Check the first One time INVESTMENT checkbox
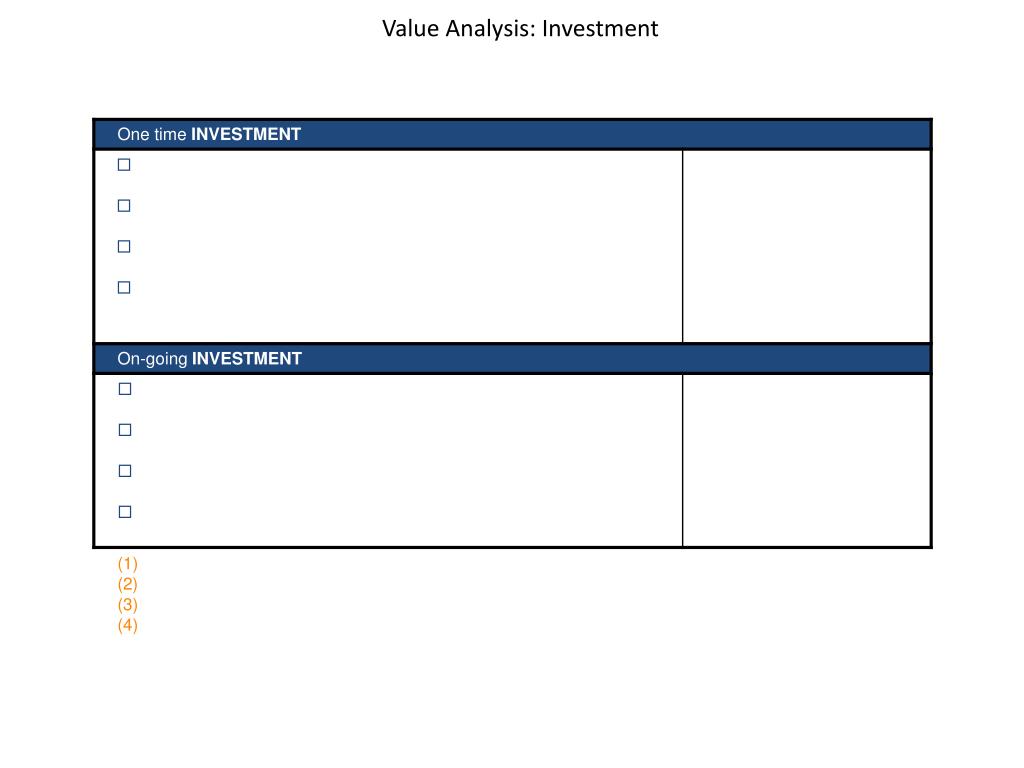Screen dimensions: 1024x768 124,165
